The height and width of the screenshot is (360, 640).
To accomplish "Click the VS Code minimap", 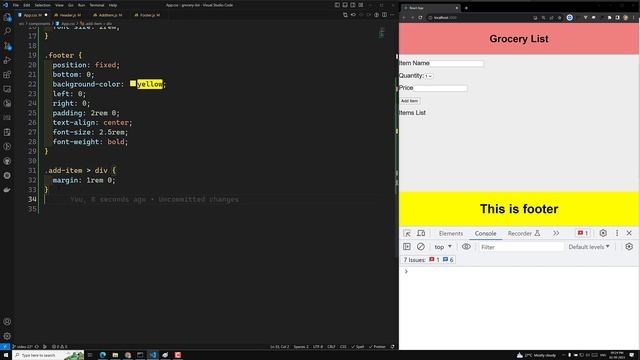I will (382, 33).
